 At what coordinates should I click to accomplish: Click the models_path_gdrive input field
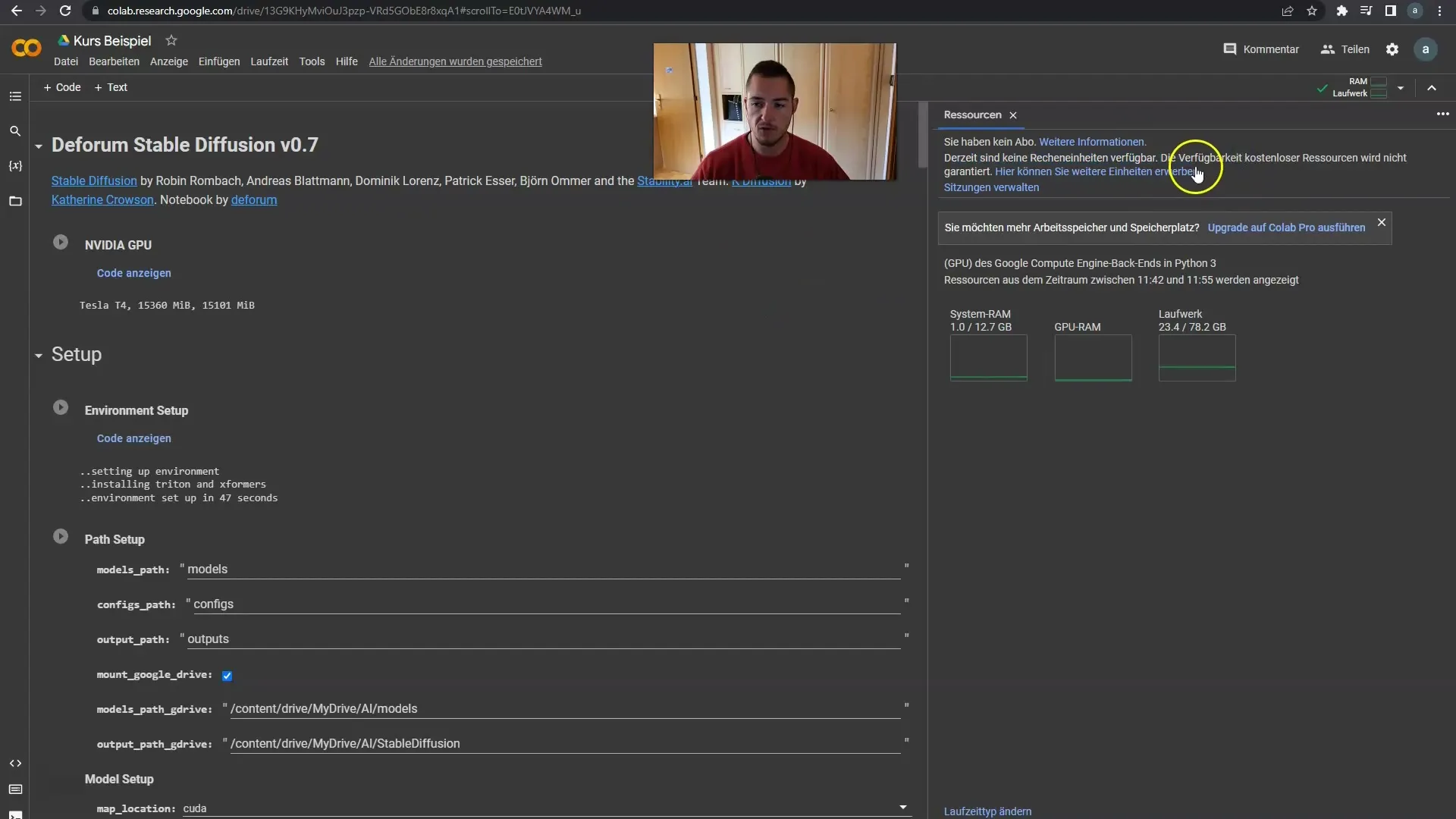(565, 709)
